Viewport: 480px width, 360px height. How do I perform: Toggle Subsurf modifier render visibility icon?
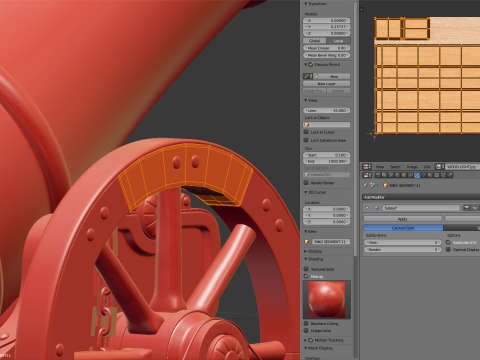466,208
